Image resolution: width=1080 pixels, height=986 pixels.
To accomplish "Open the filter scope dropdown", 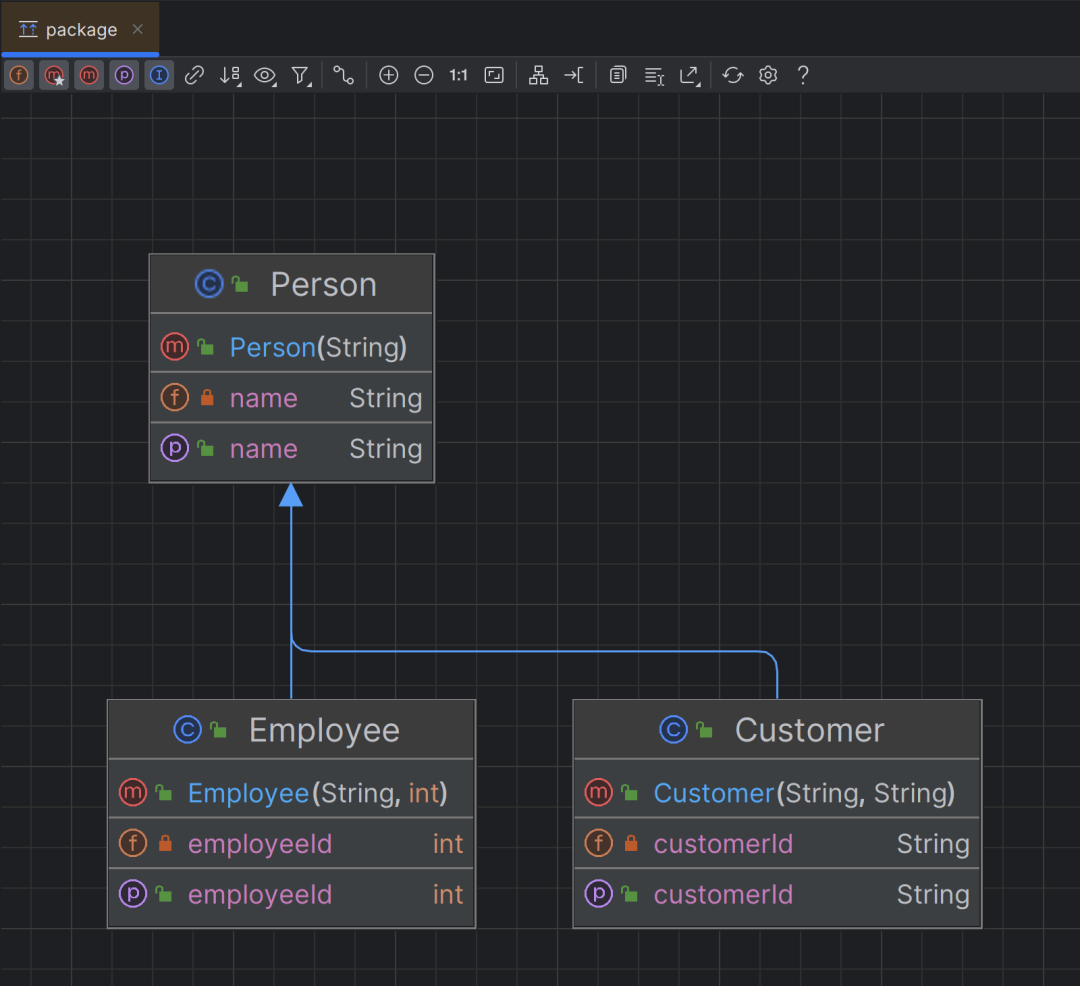I will coord(301,75).
